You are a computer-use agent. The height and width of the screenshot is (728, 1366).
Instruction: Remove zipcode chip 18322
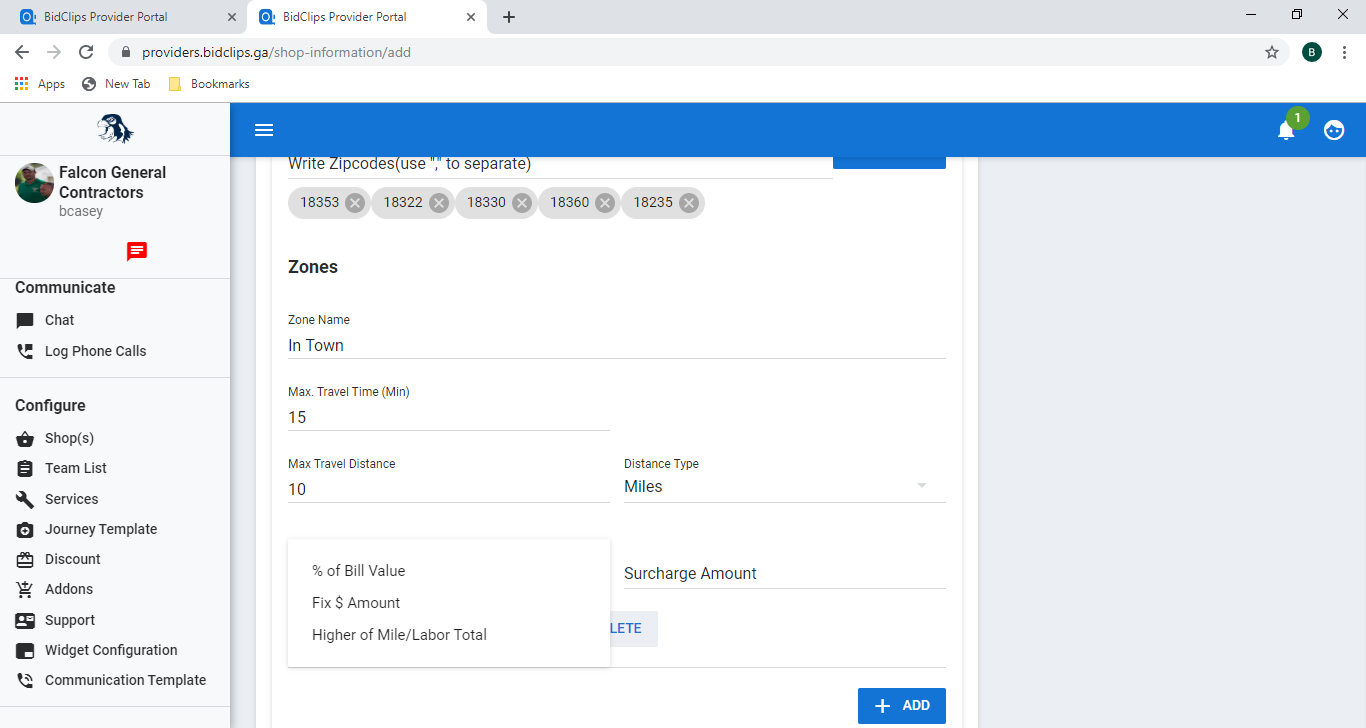[x=438, y=203]
